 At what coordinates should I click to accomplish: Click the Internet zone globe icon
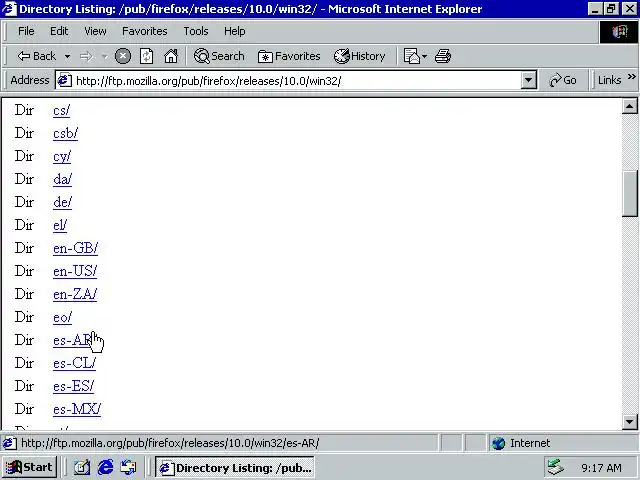(x=498, y=443)
